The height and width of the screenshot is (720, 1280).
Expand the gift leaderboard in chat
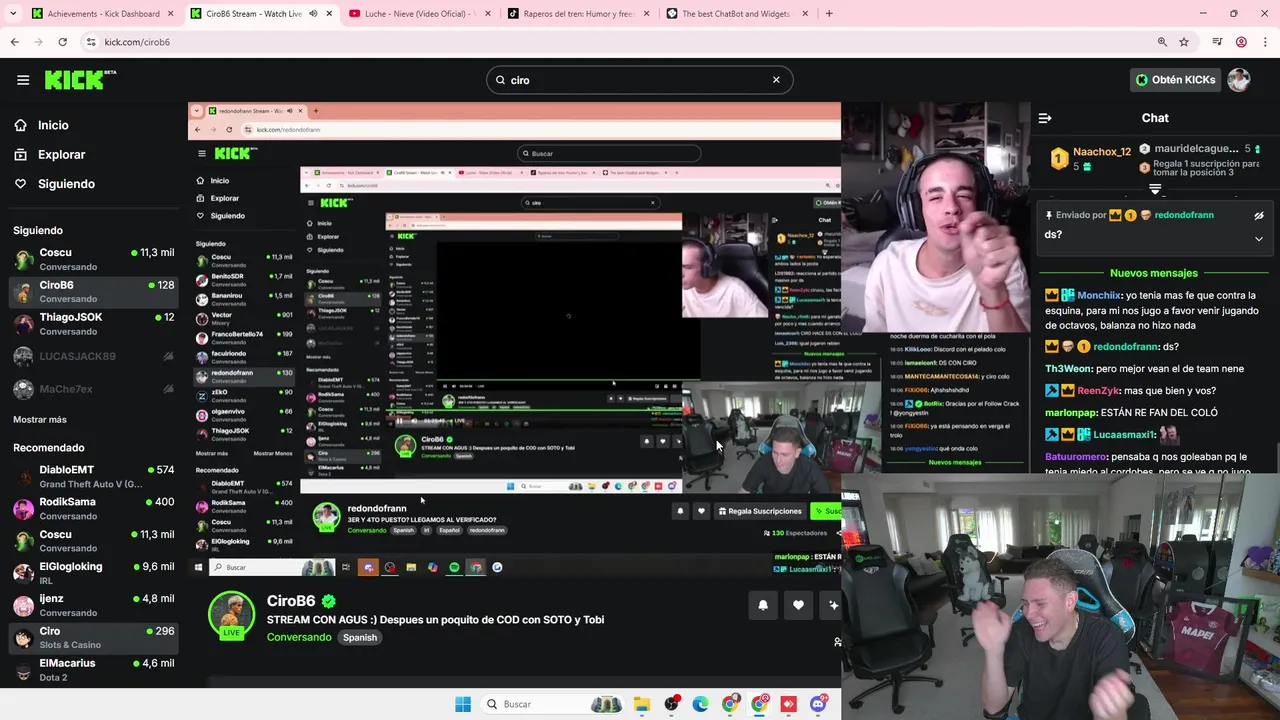pos(1155,188)
